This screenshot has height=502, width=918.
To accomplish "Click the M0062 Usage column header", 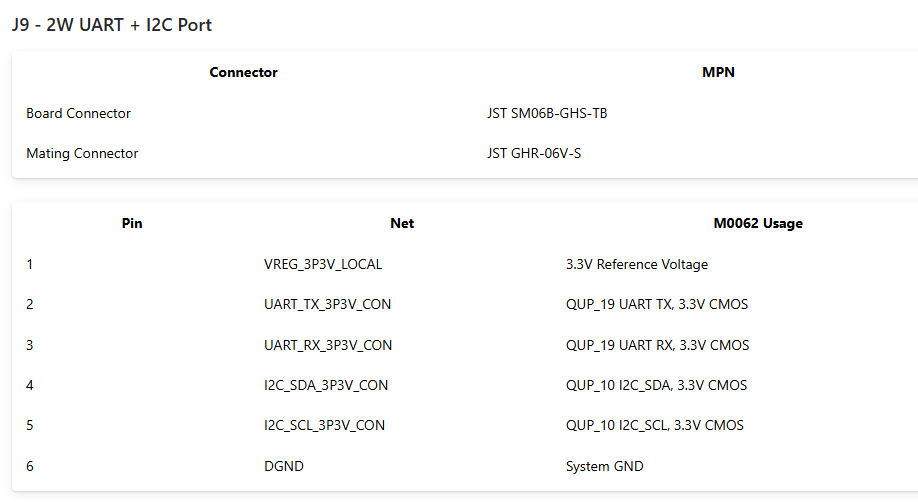I will (x=757, y=223).
